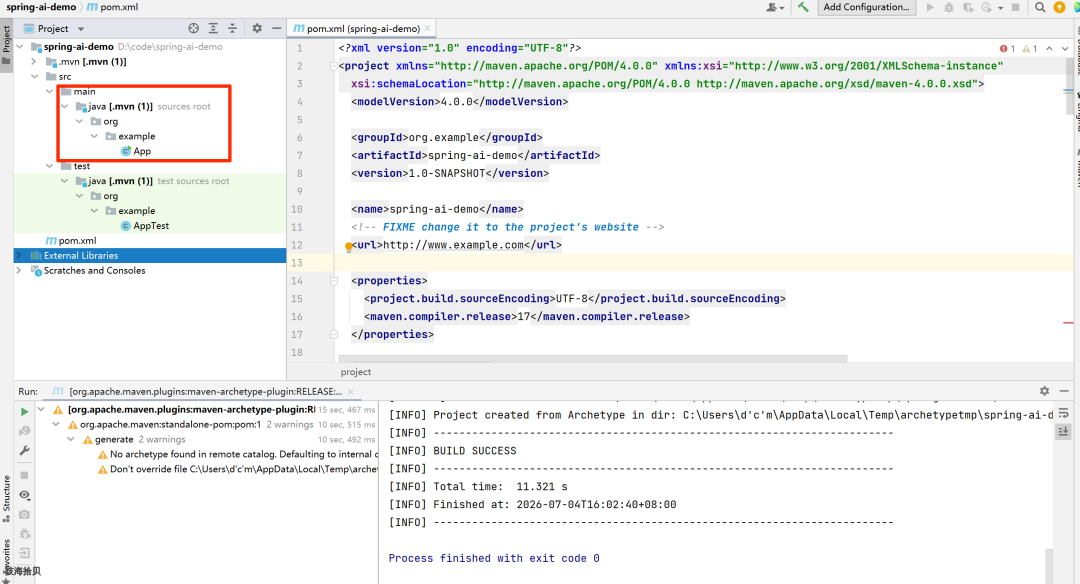
Task: Go to next highlighted error arrow
Action: pos(1065,48)
